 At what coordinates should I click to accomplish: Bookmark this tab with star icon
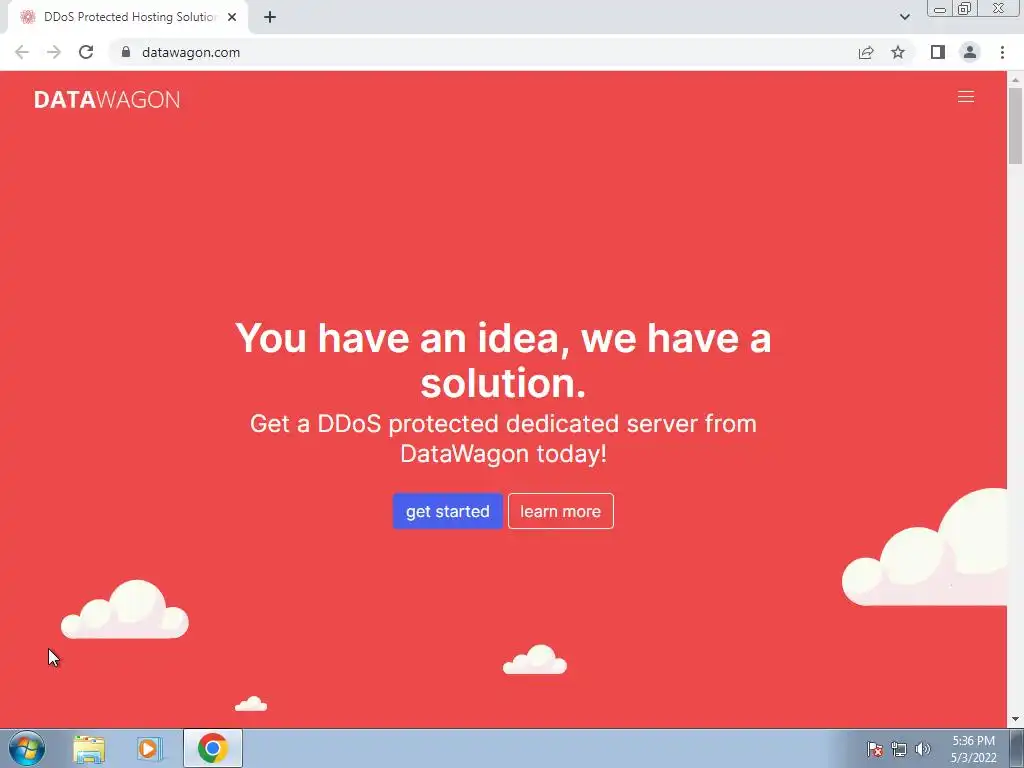click(898, 52)
